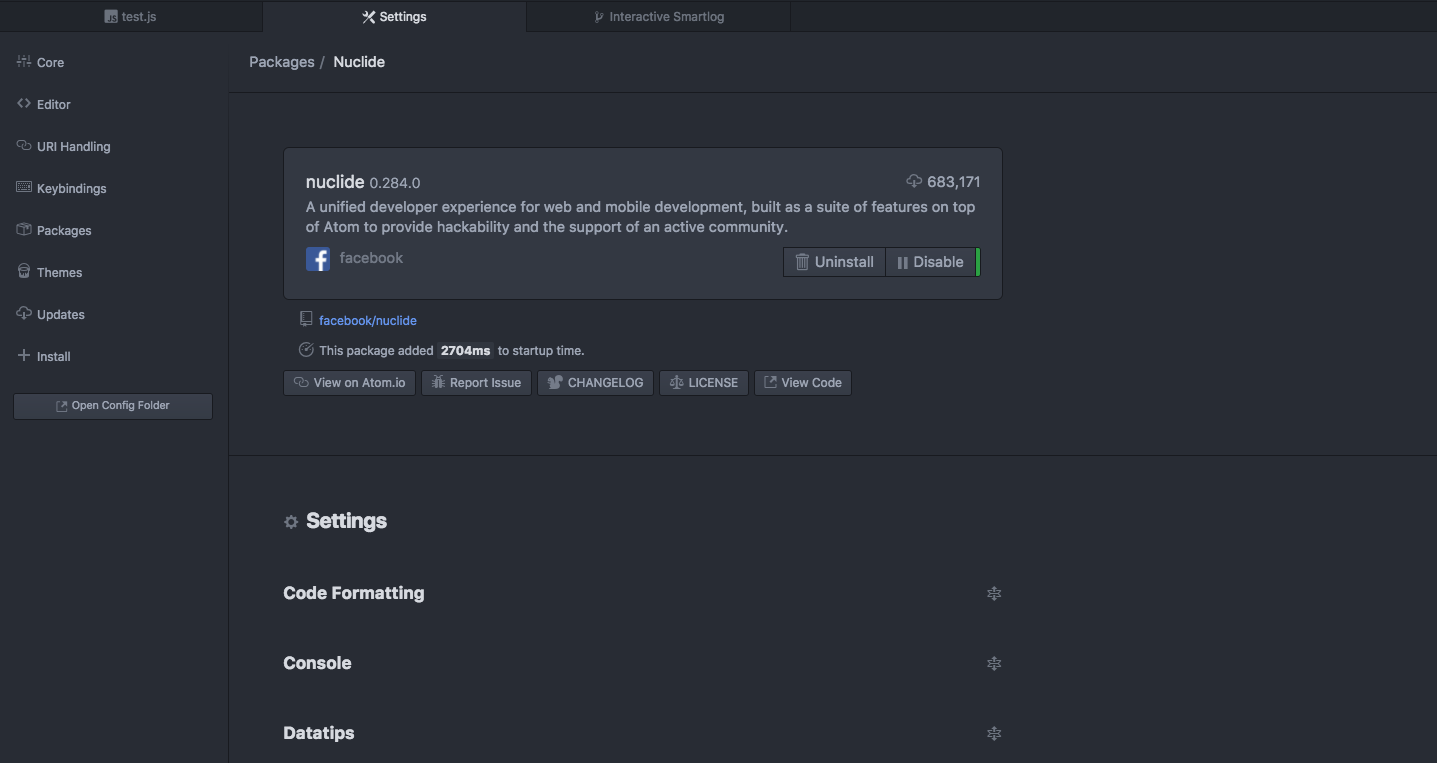Open Code Formatting settings via its gear icon
The width and height of the screenshot is (1437, 763).
(994, 593)
